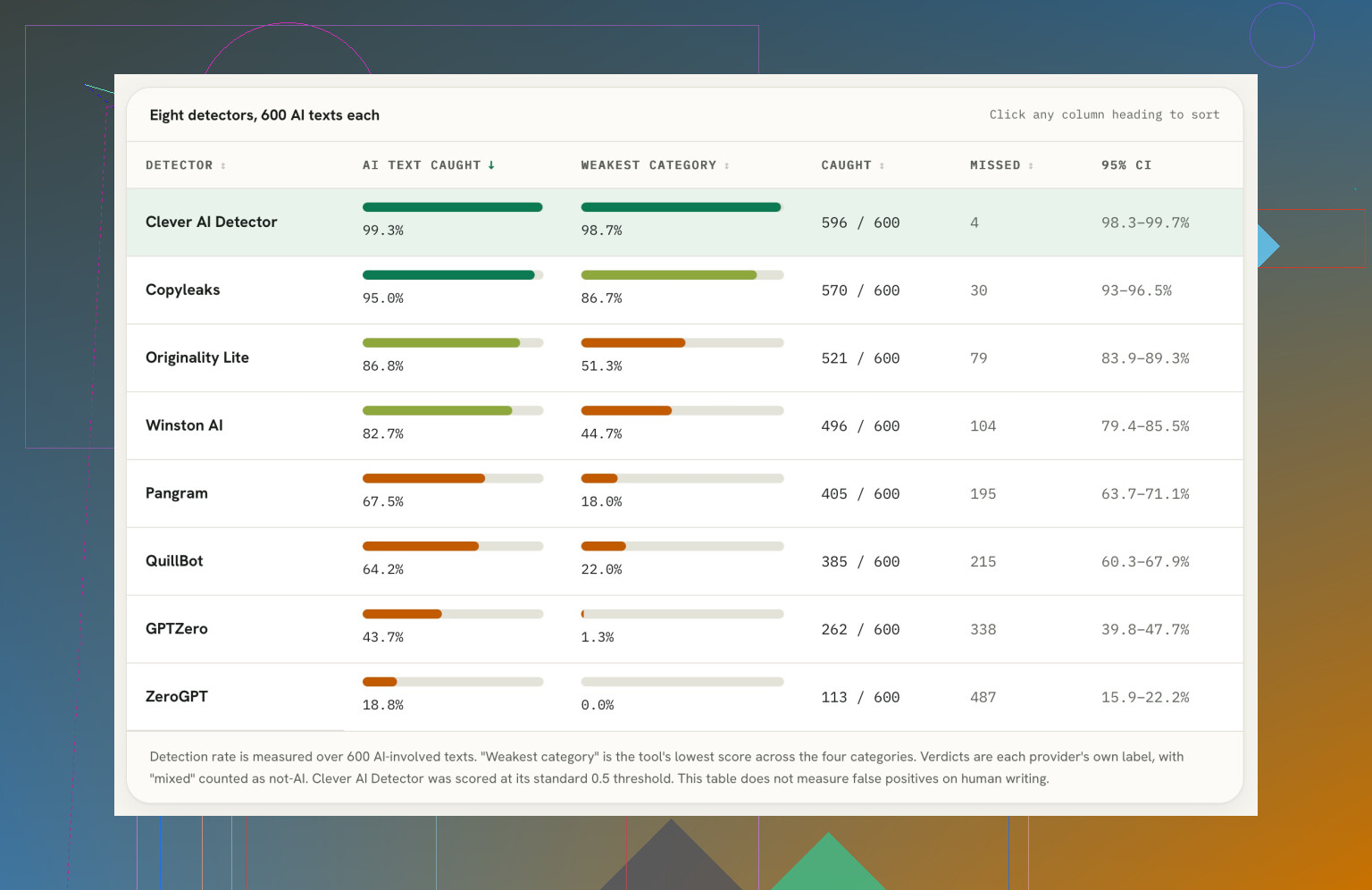Screen dimensions: 1372x890
Task: Click GPTZero's 43.7% detection bar
Action: point(402,614)
